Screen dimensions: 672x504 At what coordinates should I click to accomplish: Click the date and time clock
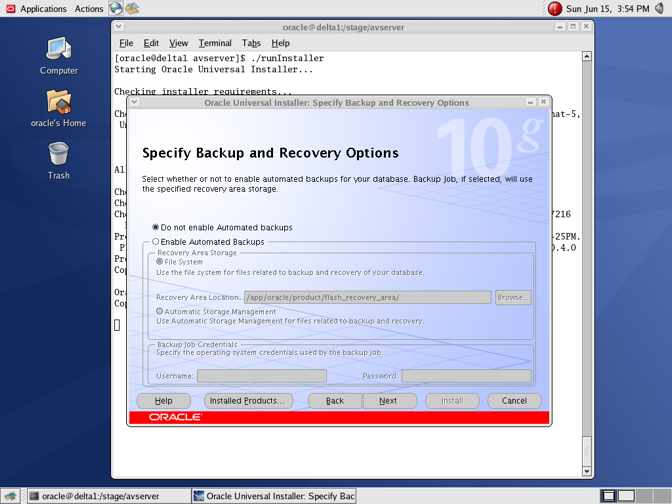pyautogui.click(x=607, y=9)
